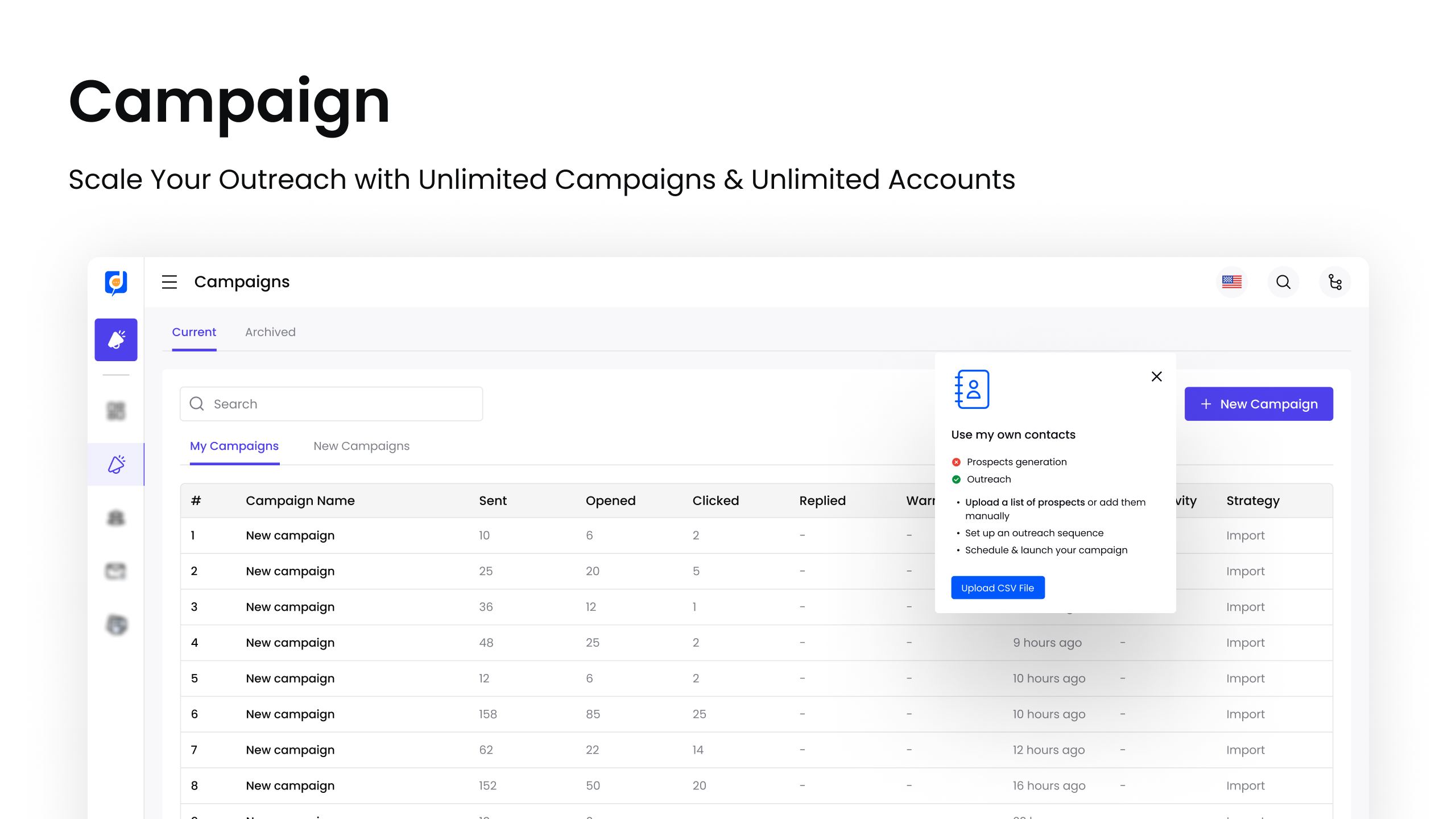Select the My Campaigns tab
This screenshot has width=1456, height=819.
[234, 446]
